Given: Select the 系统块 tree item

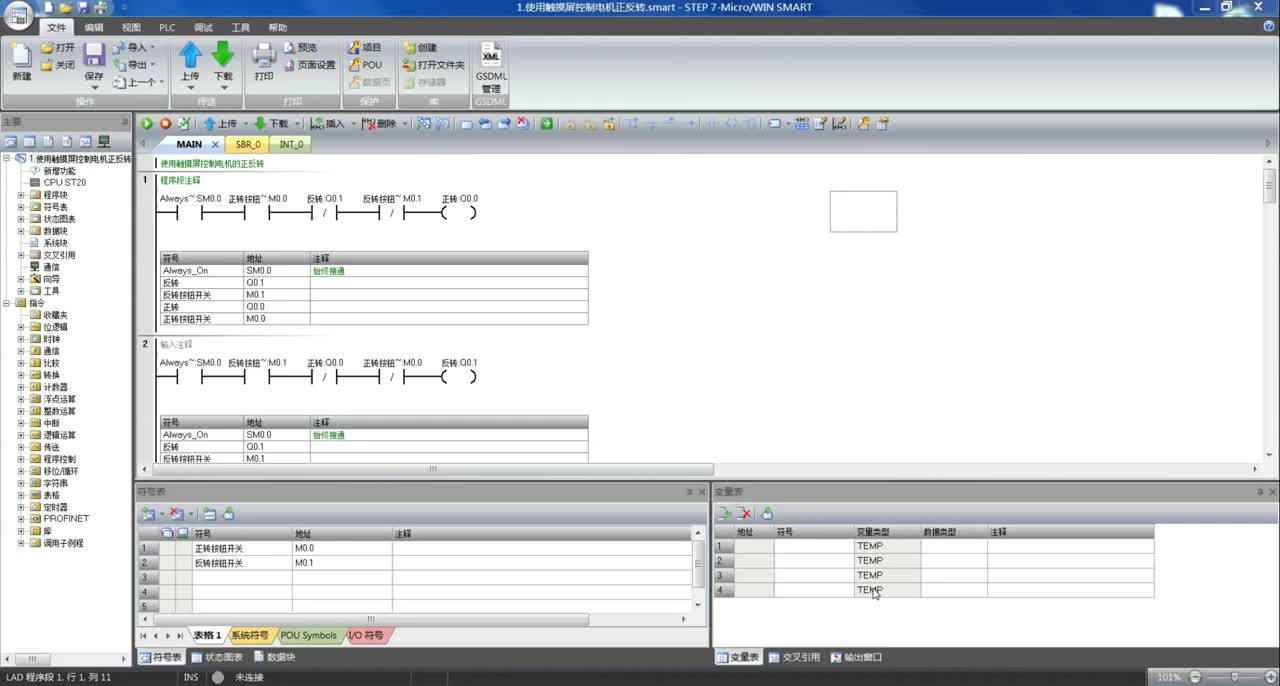Looking at the screenshot, I should click(x=55, y=243).
